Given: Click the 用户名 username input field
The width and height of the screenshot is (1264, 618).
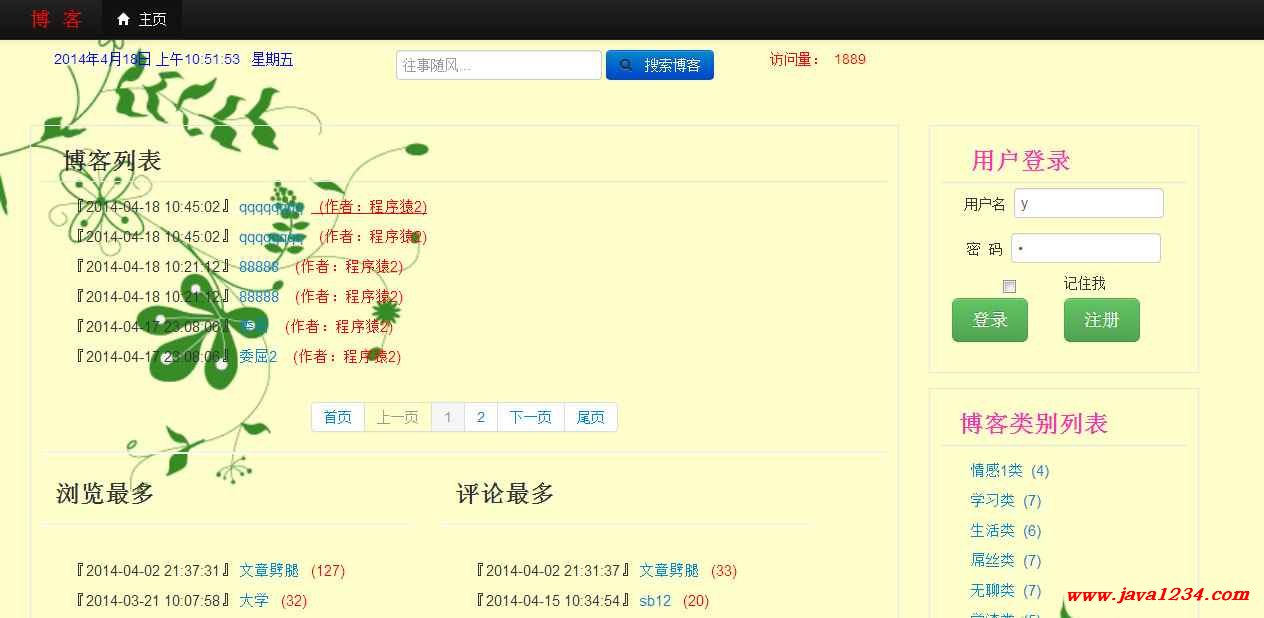Looking at the screenshot, I should coord(1088,203).
